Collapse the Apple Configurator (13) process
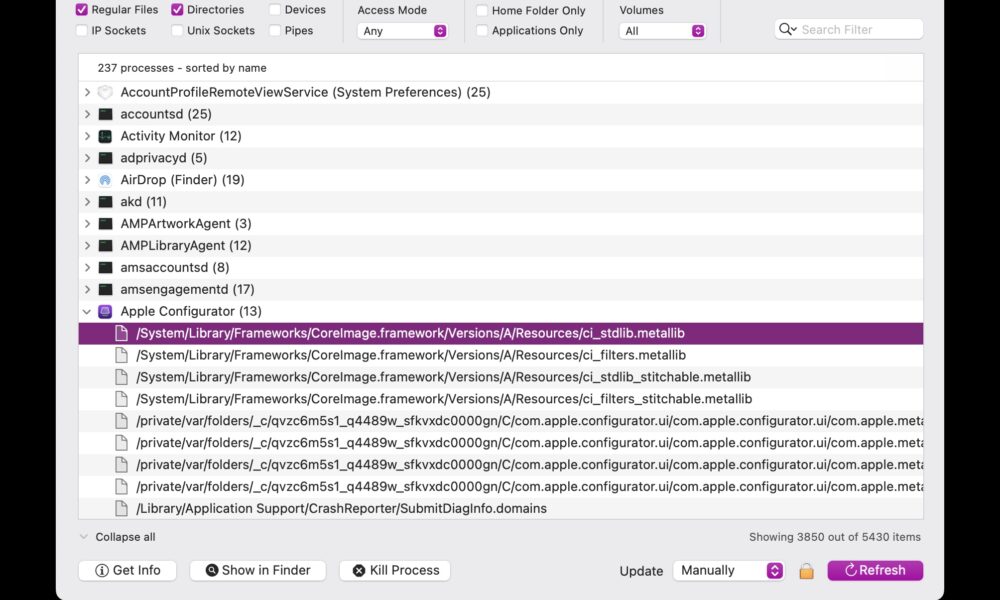Screen dimensions: 1000x600 (x=87, y=312)
